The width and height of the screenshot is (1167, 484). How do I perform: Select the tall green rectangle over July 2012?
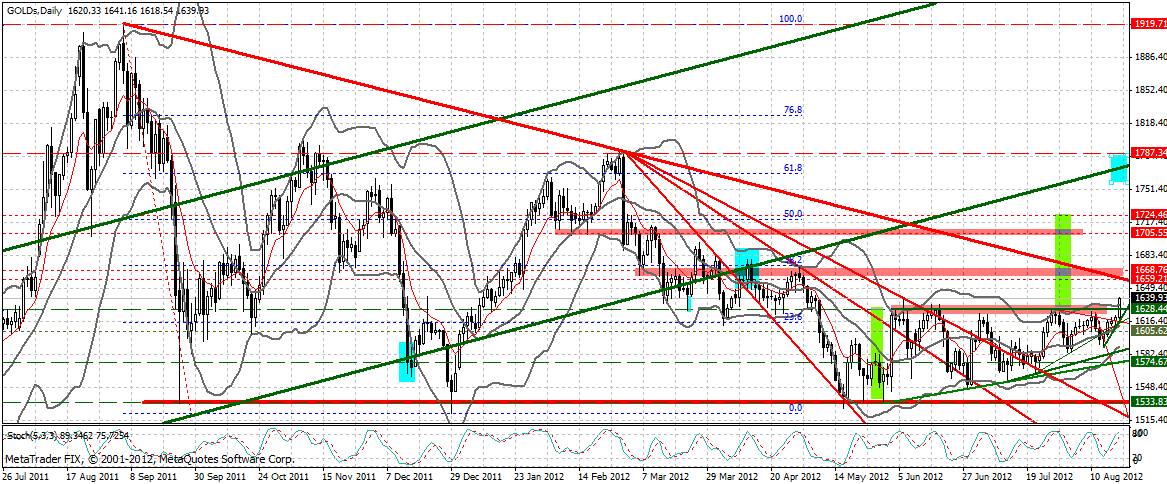click(1063, 261)
